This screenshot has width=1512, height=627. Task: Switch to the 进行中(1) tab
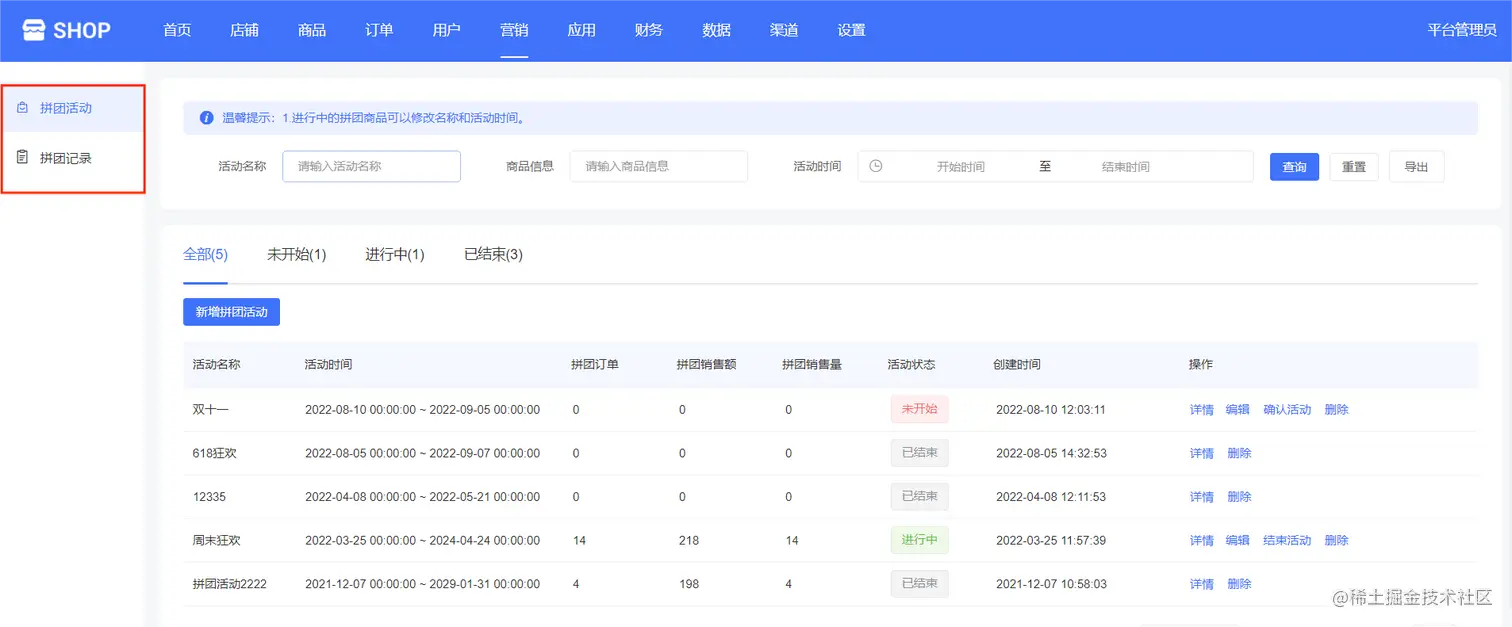tap(395, 254)
